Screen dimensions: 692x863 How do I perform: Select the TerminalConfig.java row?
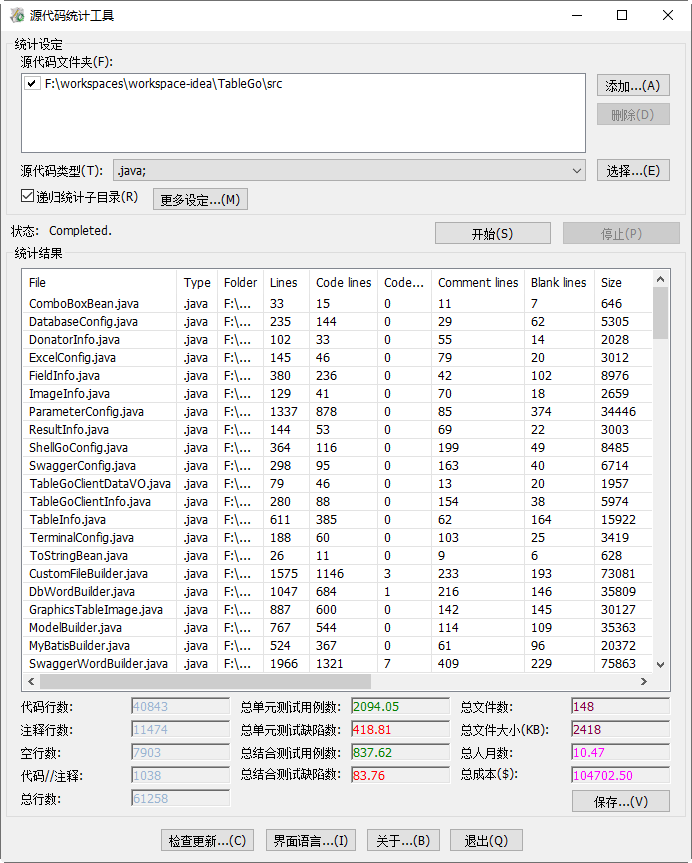pyautogui.click(x=337, y=538)
